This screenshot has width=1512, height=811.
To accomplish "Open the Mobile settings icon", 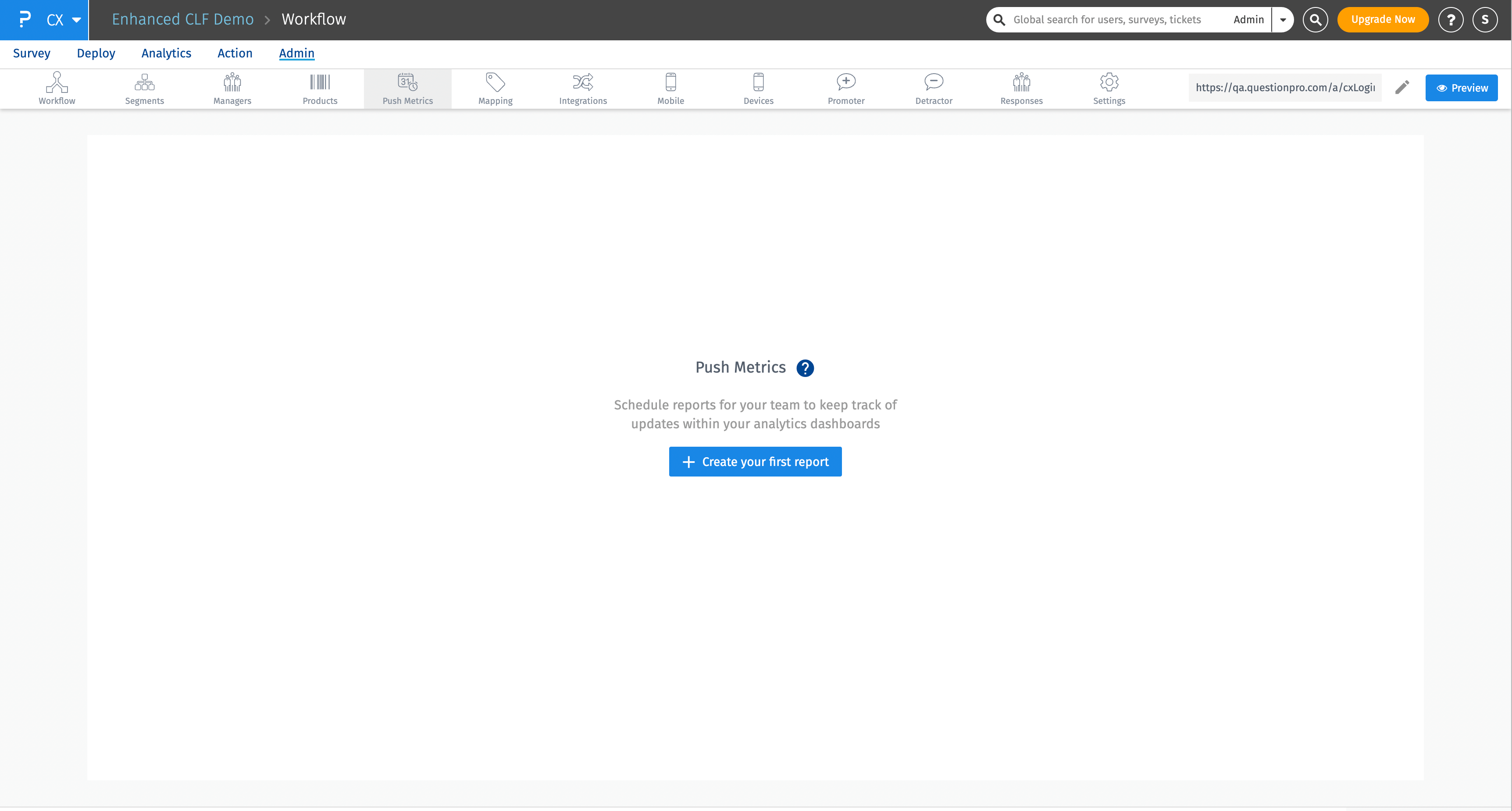I will point(670,88).
